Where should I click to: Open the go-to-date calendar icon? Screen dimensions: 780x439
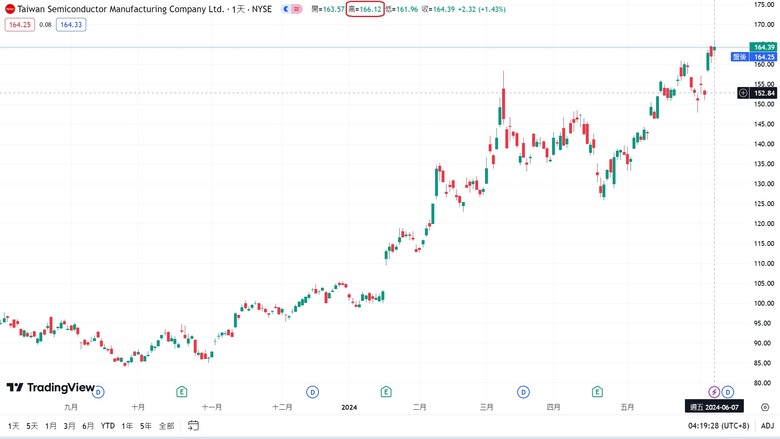(x=194, y=426)
